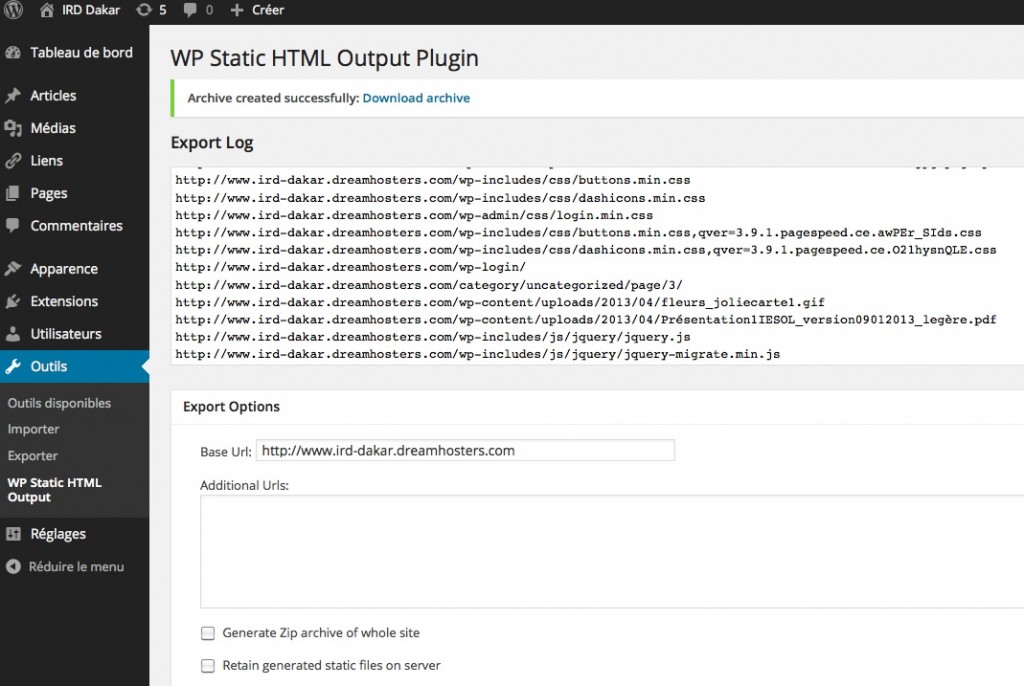Click the Tableau de bord dashboard icon

coord(13,53)
